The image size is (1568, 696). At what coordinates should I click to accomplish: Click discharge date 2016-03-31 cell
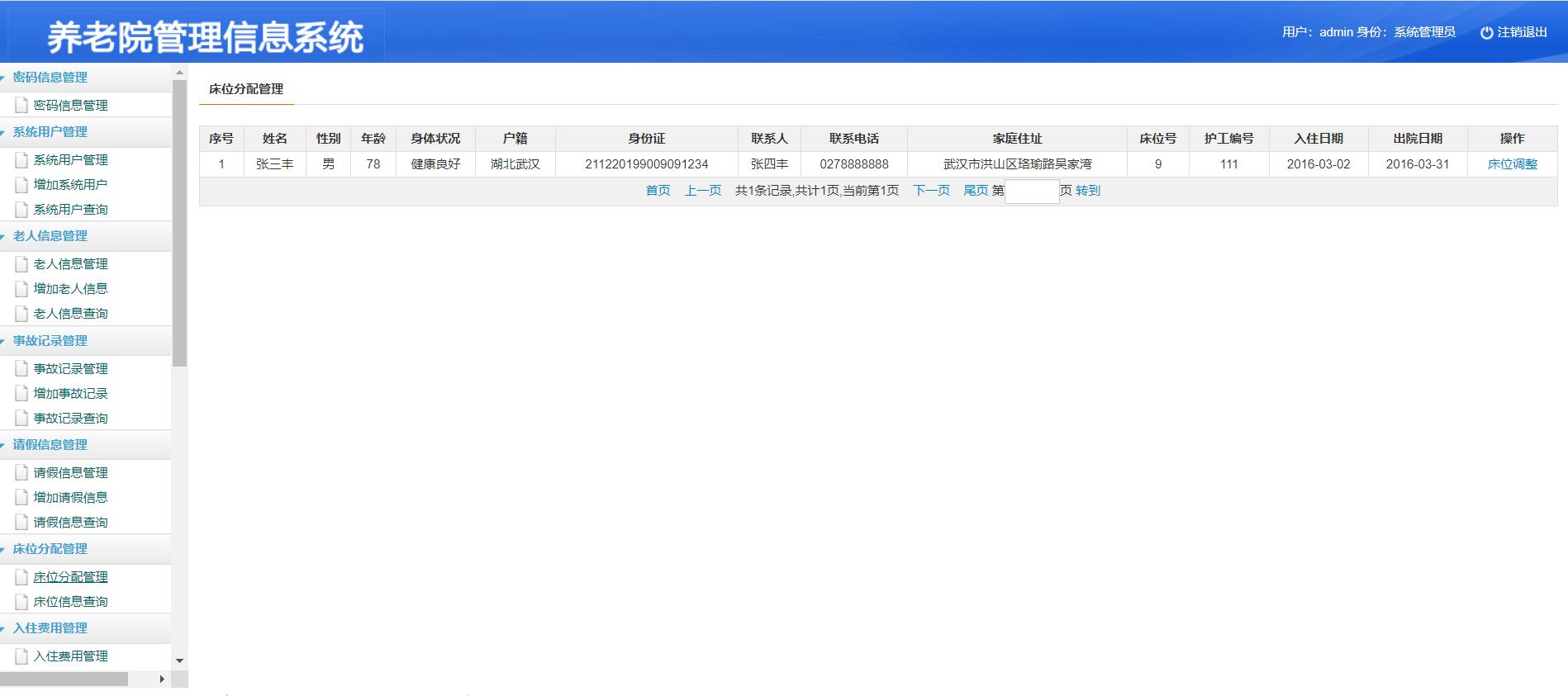(x=1418, y=164)
